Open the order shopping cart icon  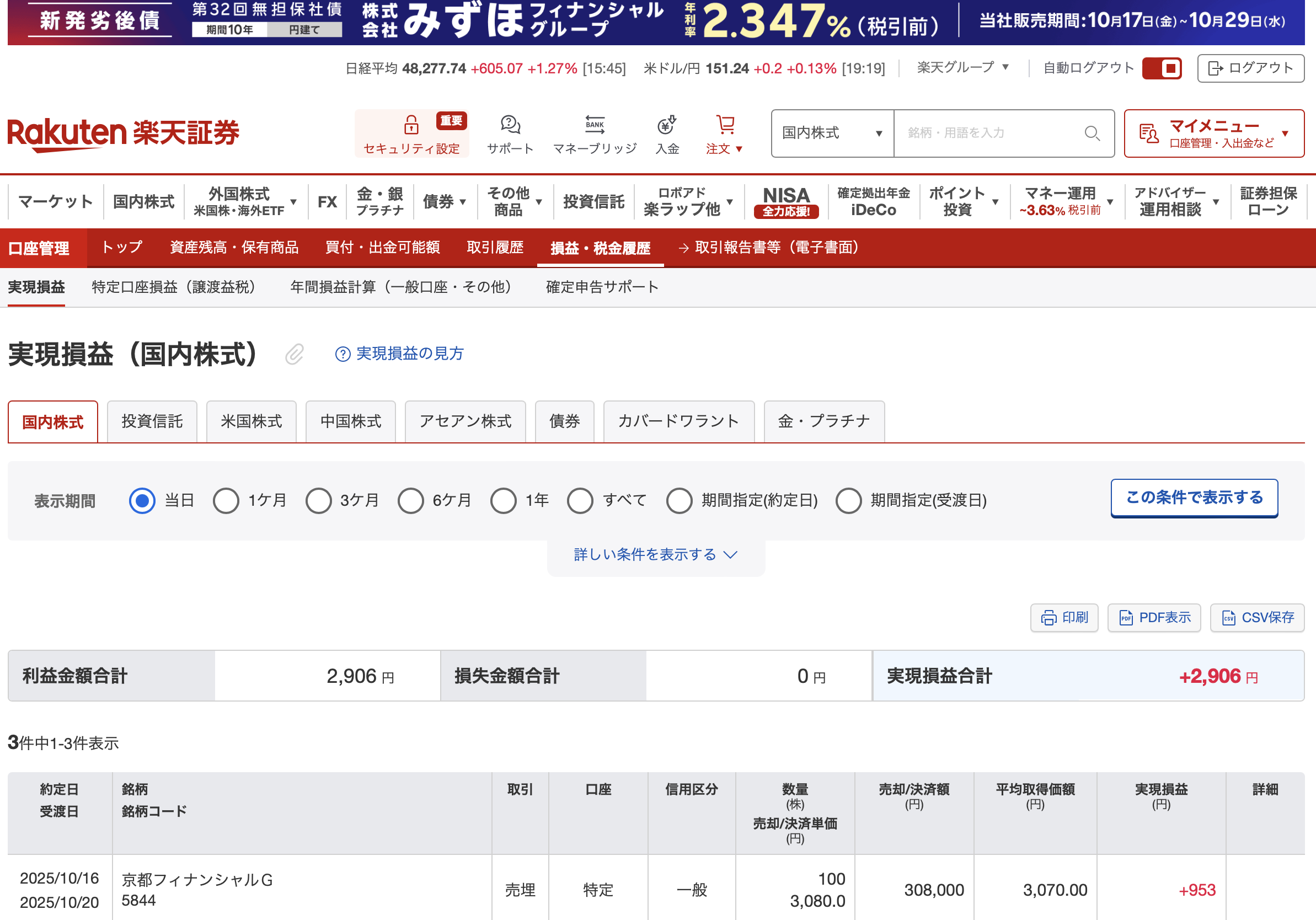point(725,125)
